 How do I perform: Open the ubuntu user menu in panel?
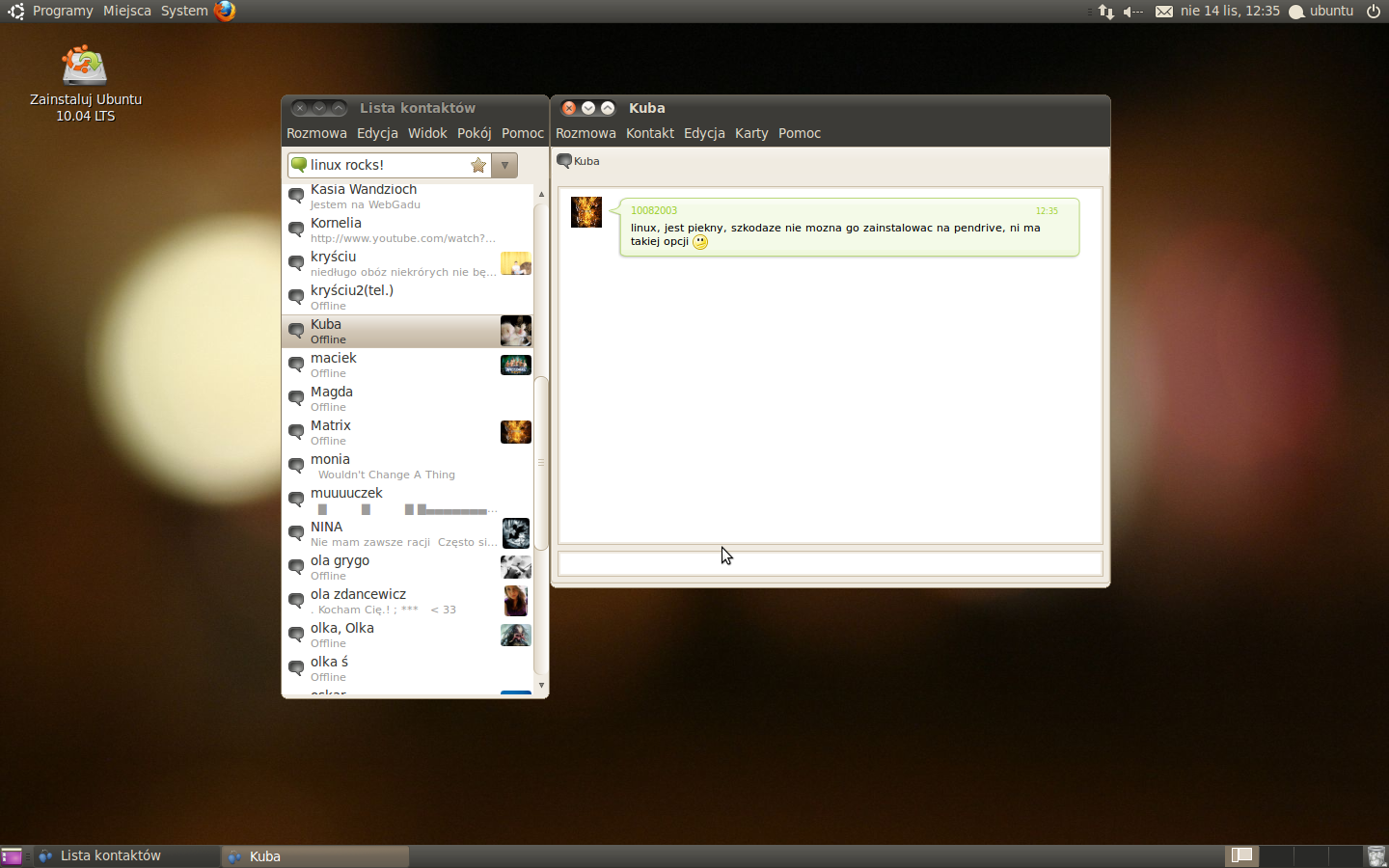pos(1321,12)
